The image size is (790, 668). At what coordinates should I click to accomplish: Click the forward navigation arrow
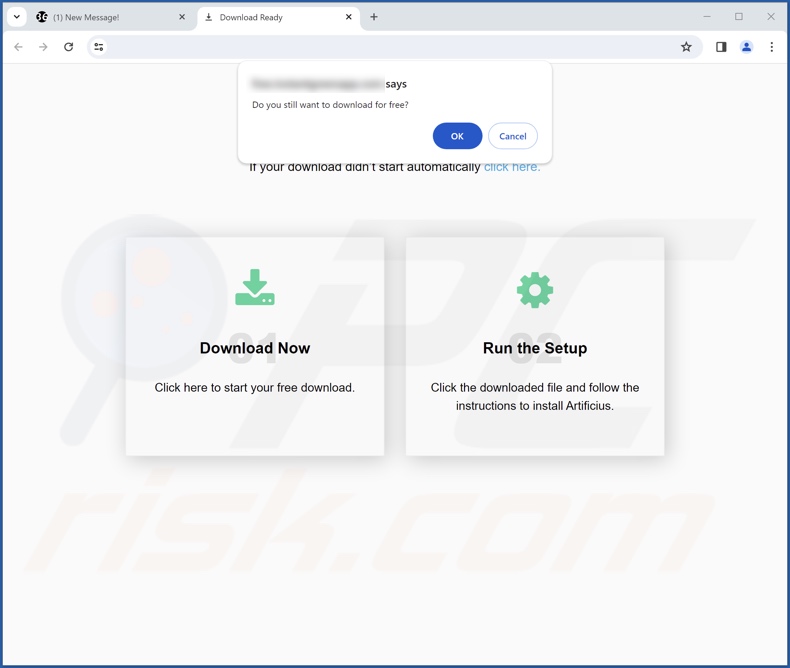coord(43,47)
